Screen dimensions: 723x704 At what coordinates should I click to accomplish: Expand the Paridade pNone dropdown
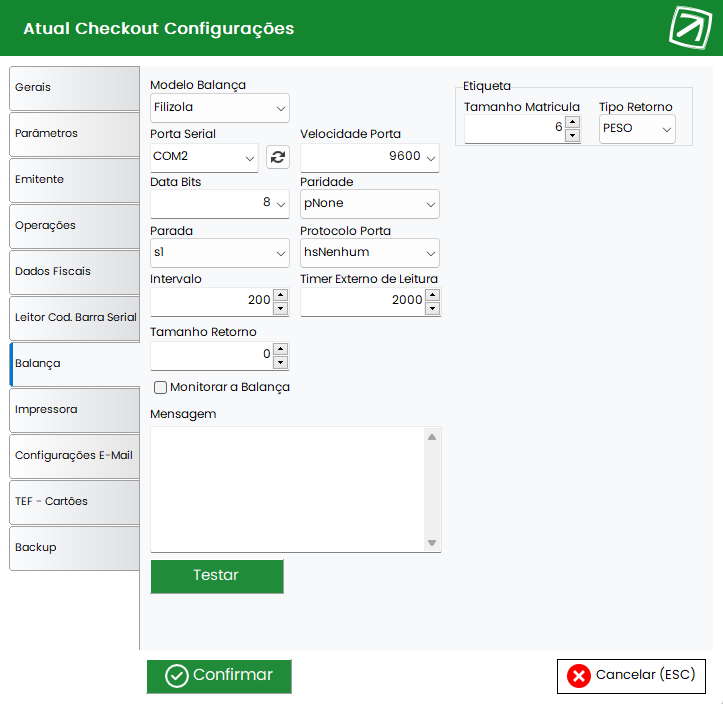(370, 203)
